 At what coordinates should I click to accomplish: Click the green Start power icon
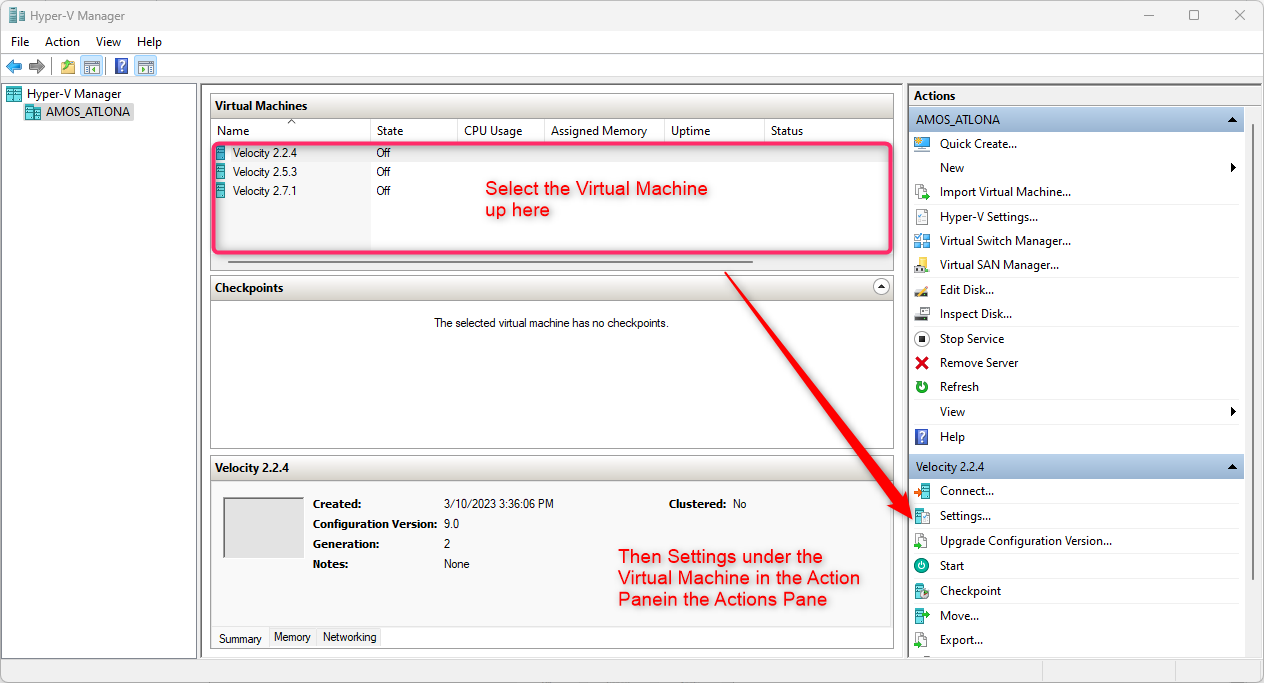922,566
